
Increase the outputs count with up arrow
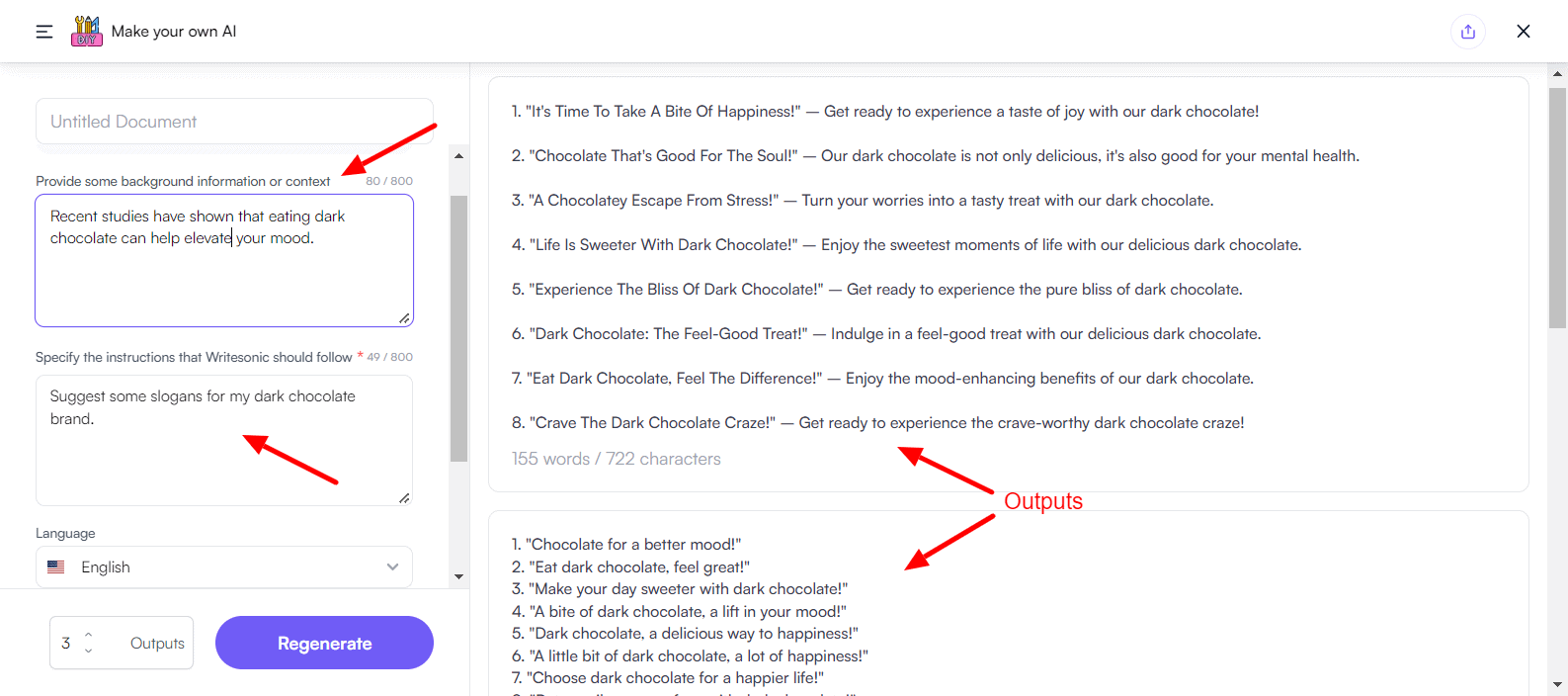pos(89,635)
